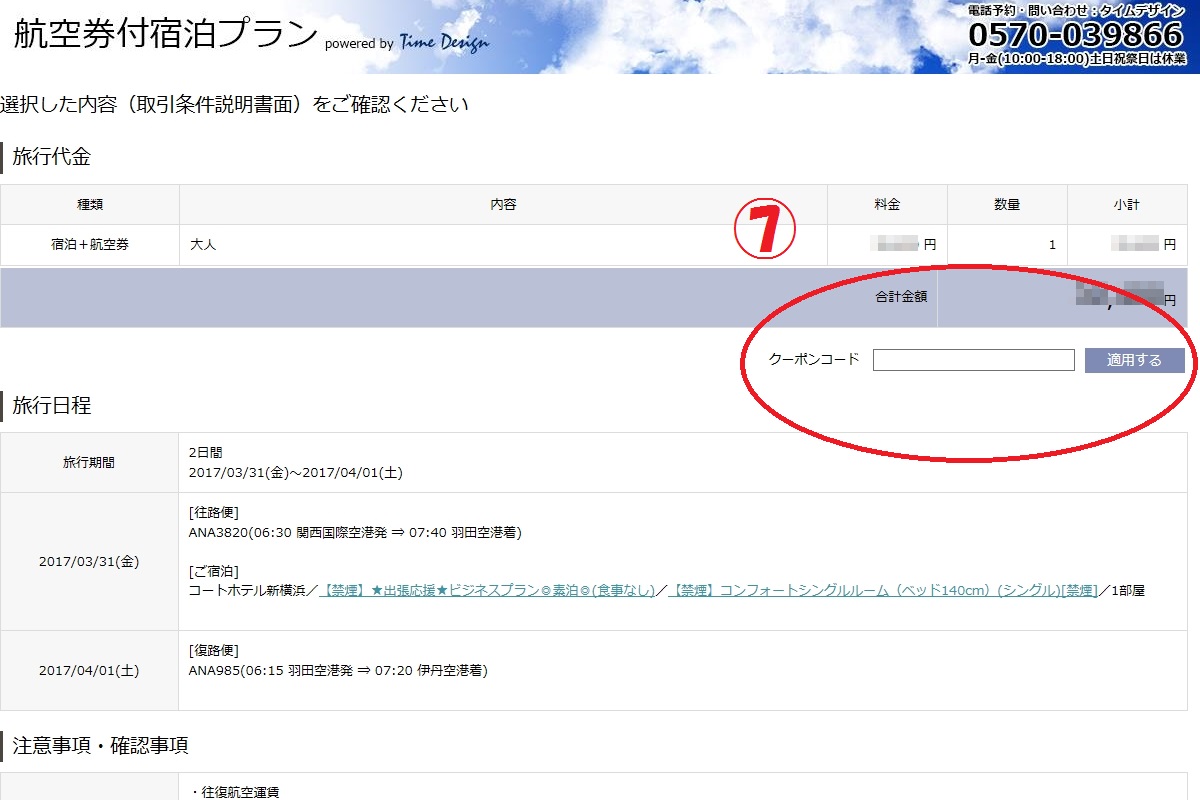Click the phone number 0570-039866

coord(1075,35)
